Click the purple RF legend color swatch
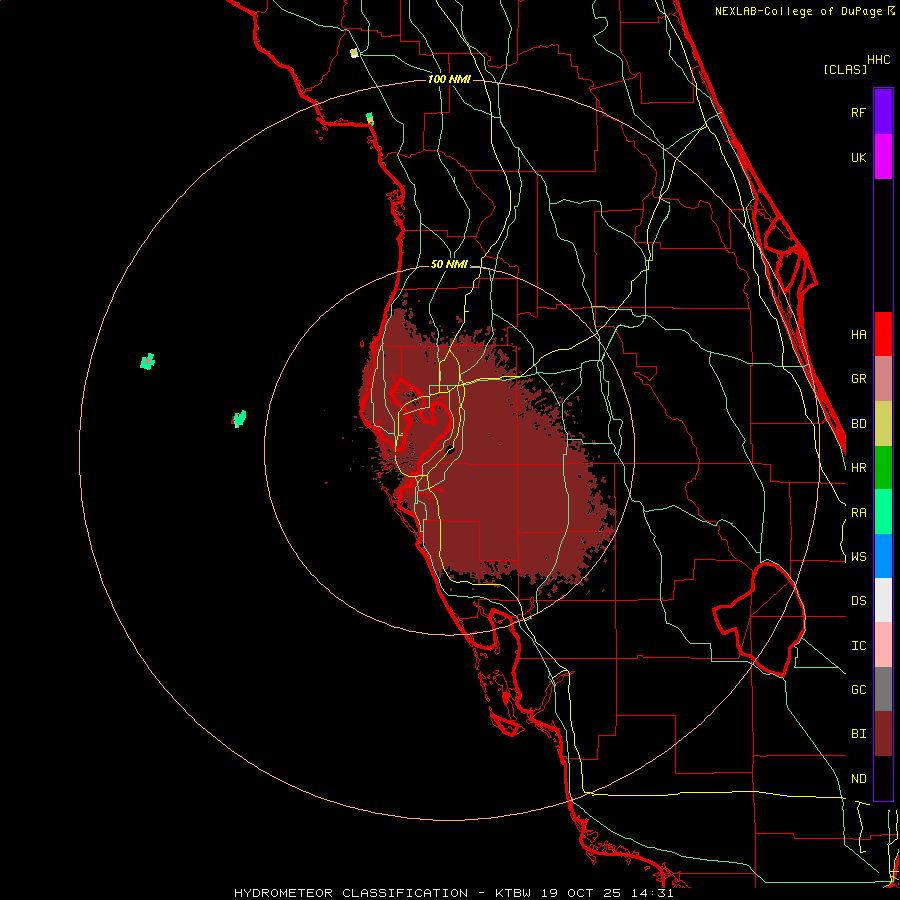Viewport: 900px width, 900px height. click(x=883, y=111)
